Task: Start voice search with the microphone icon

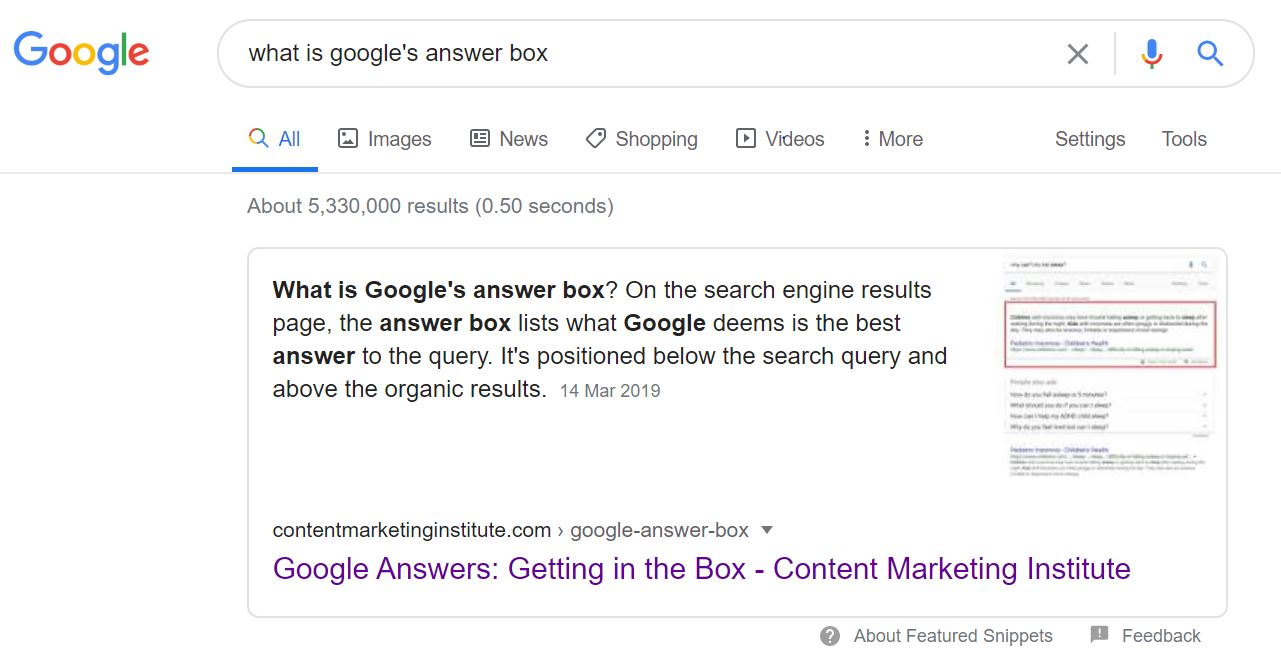Action: [x=1152, y=54]
